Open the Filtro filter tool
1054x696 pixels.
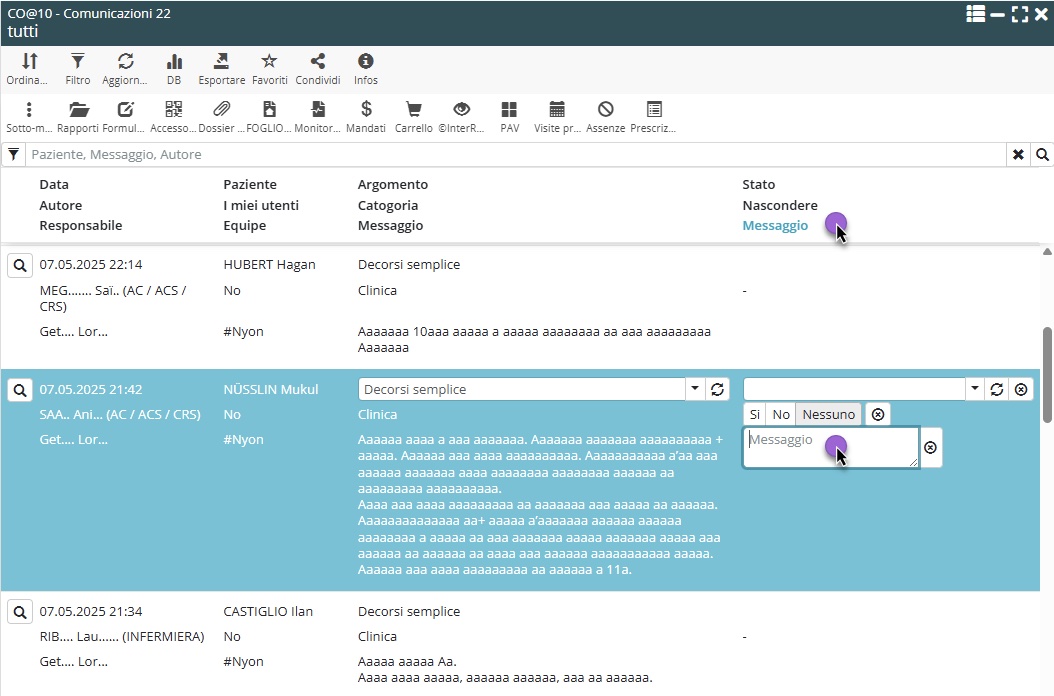pos(78,62)
